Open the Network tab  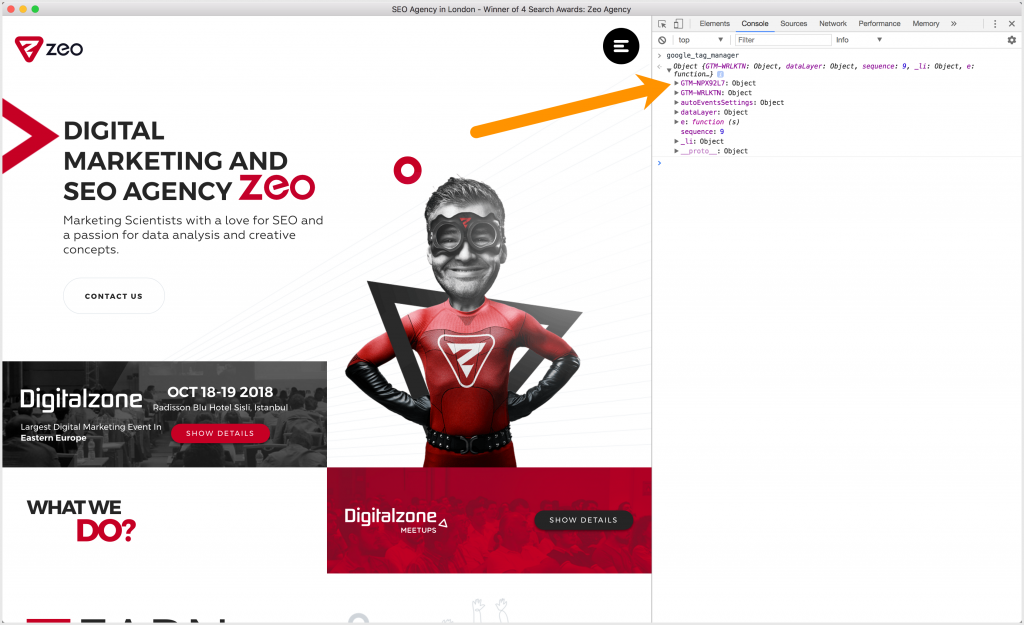[x=833, y=24]
